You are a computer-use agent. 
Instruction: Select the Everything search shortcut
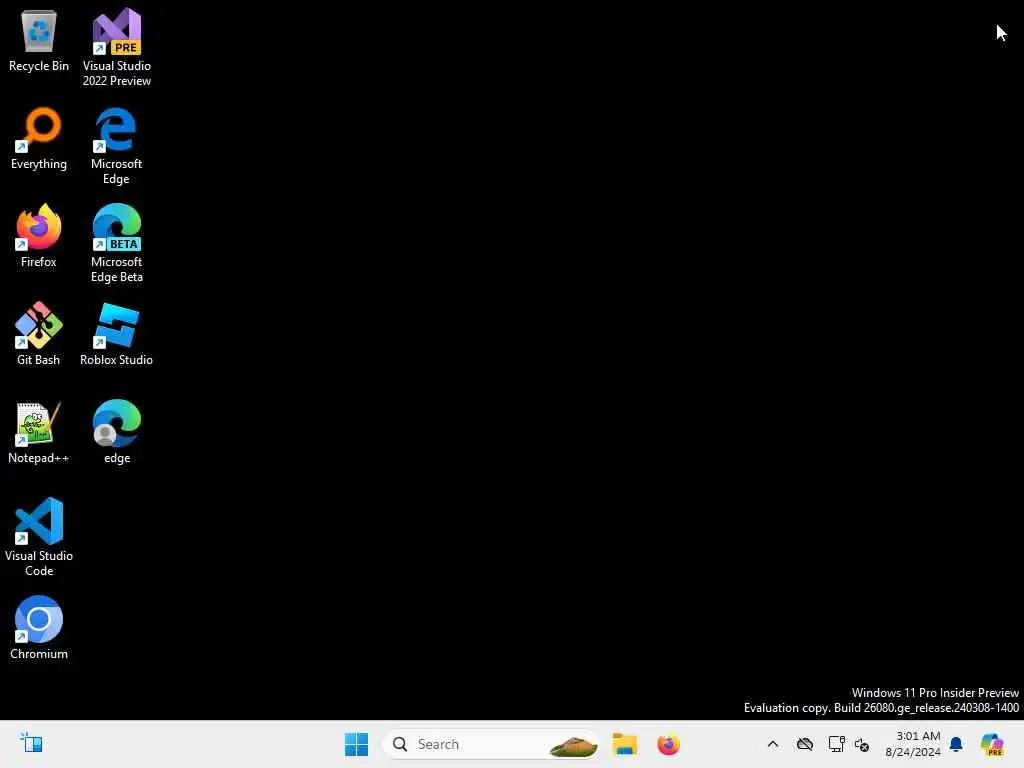(x=39, y=139)
